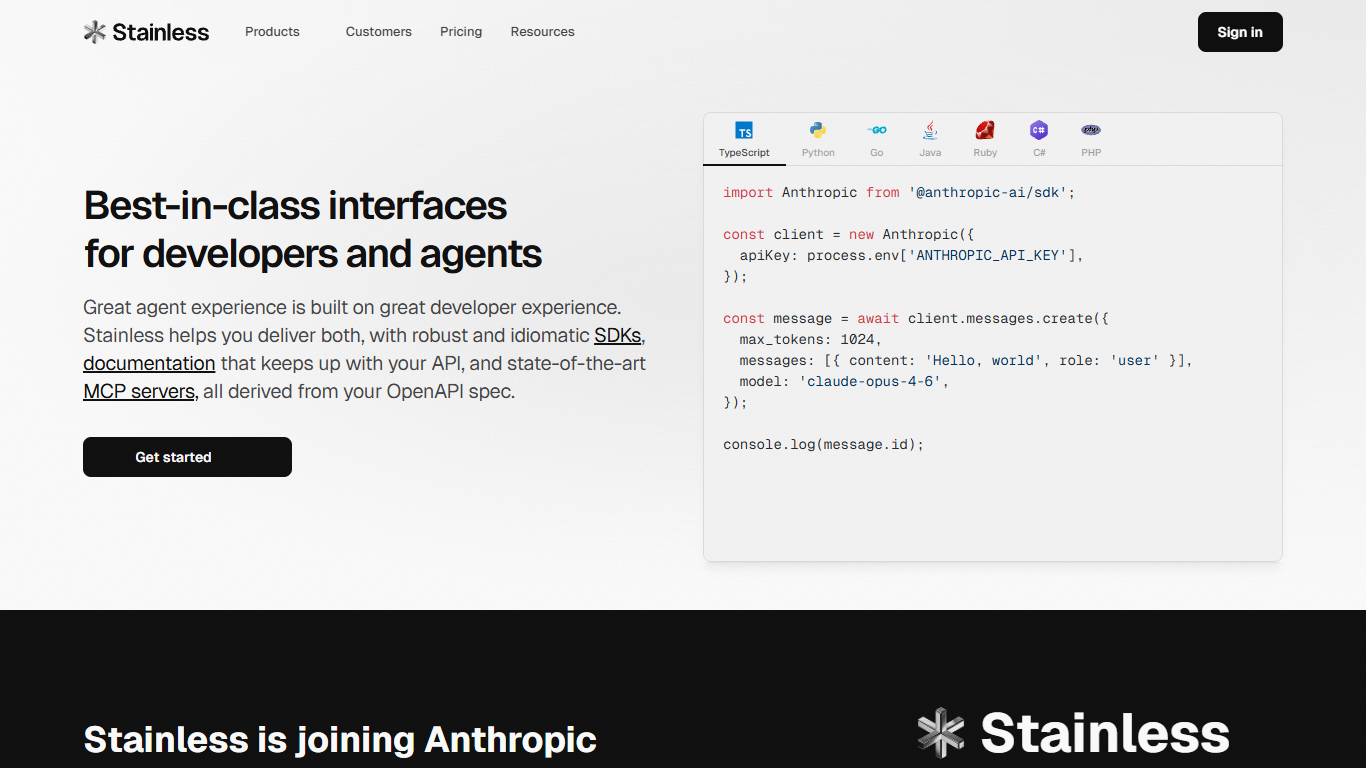Click the Sign in button
1366x768 pixels.
click(x=1240, y=32)
